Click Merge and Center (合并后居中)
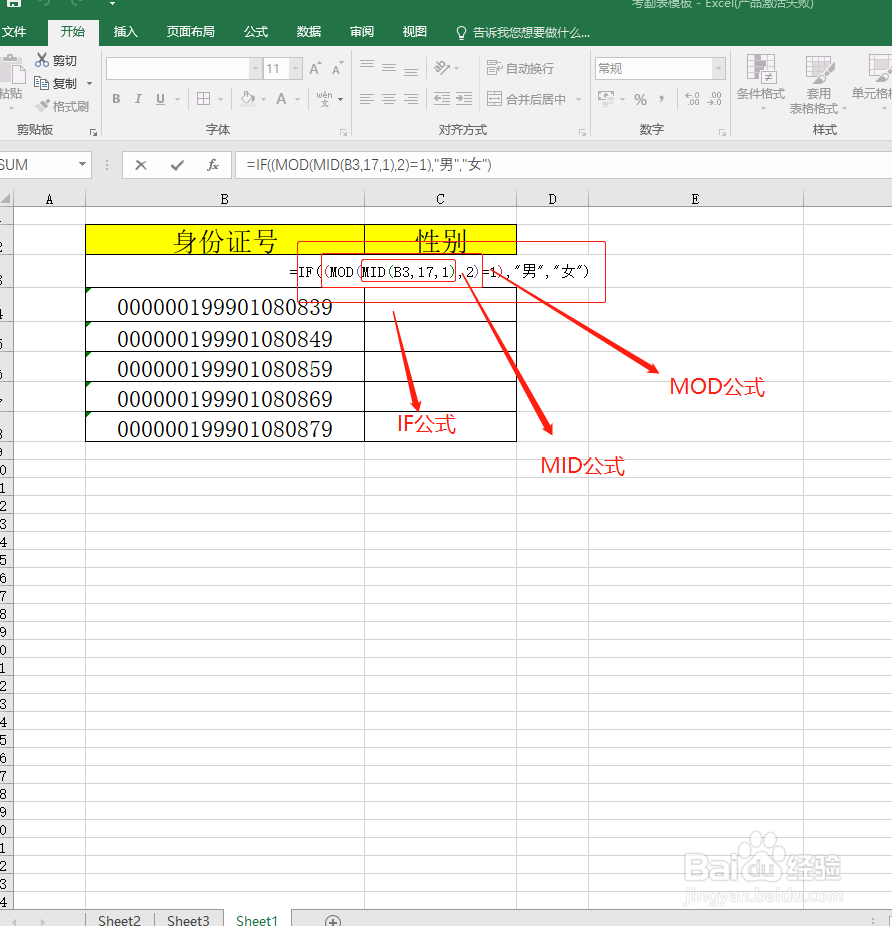The width and height of the screenshot is (892, 926). [526, 99]
